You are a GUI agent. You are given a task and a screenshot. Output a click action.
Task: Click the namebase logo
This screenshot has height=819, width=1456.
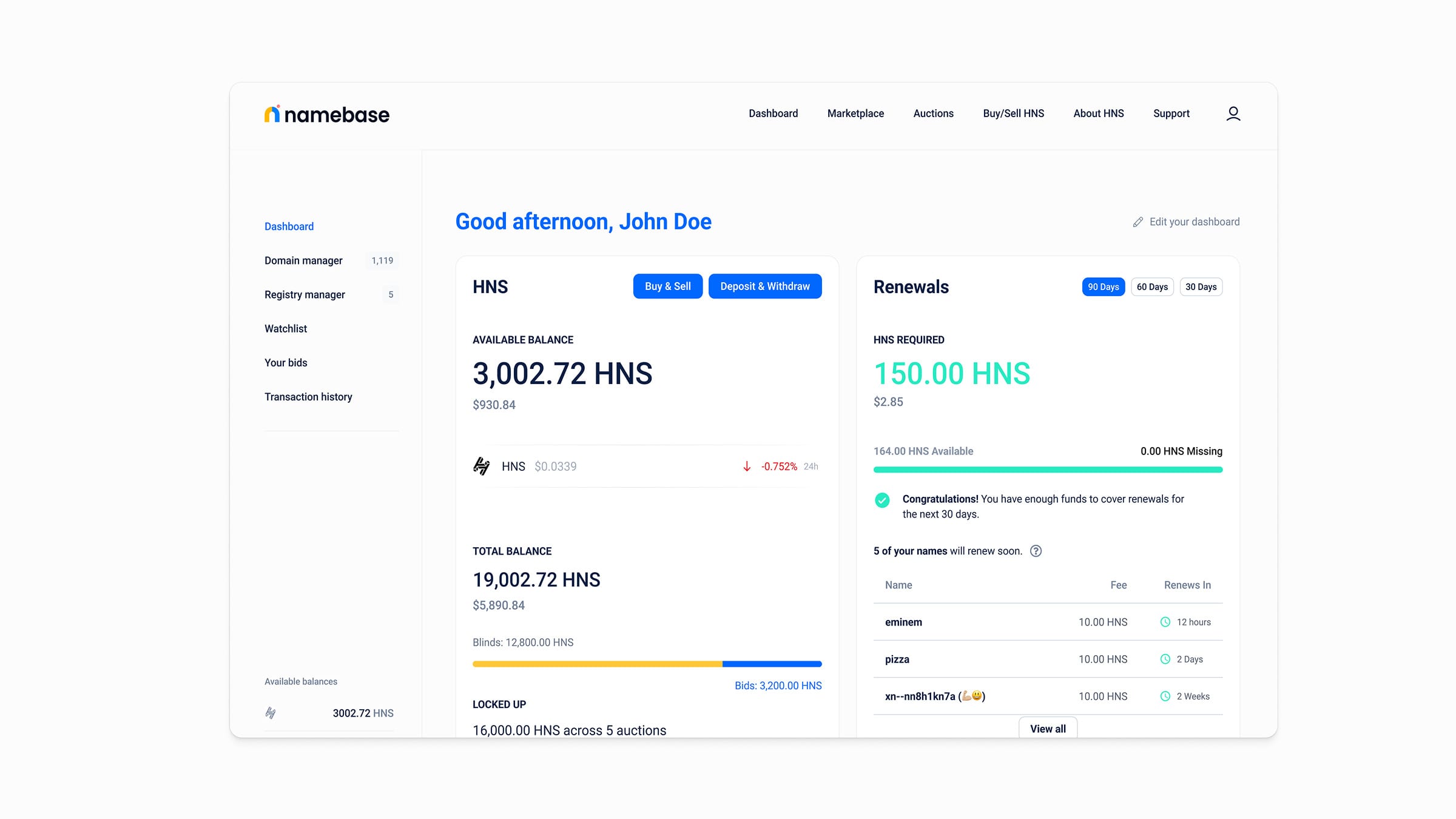(x=327, y=114)
